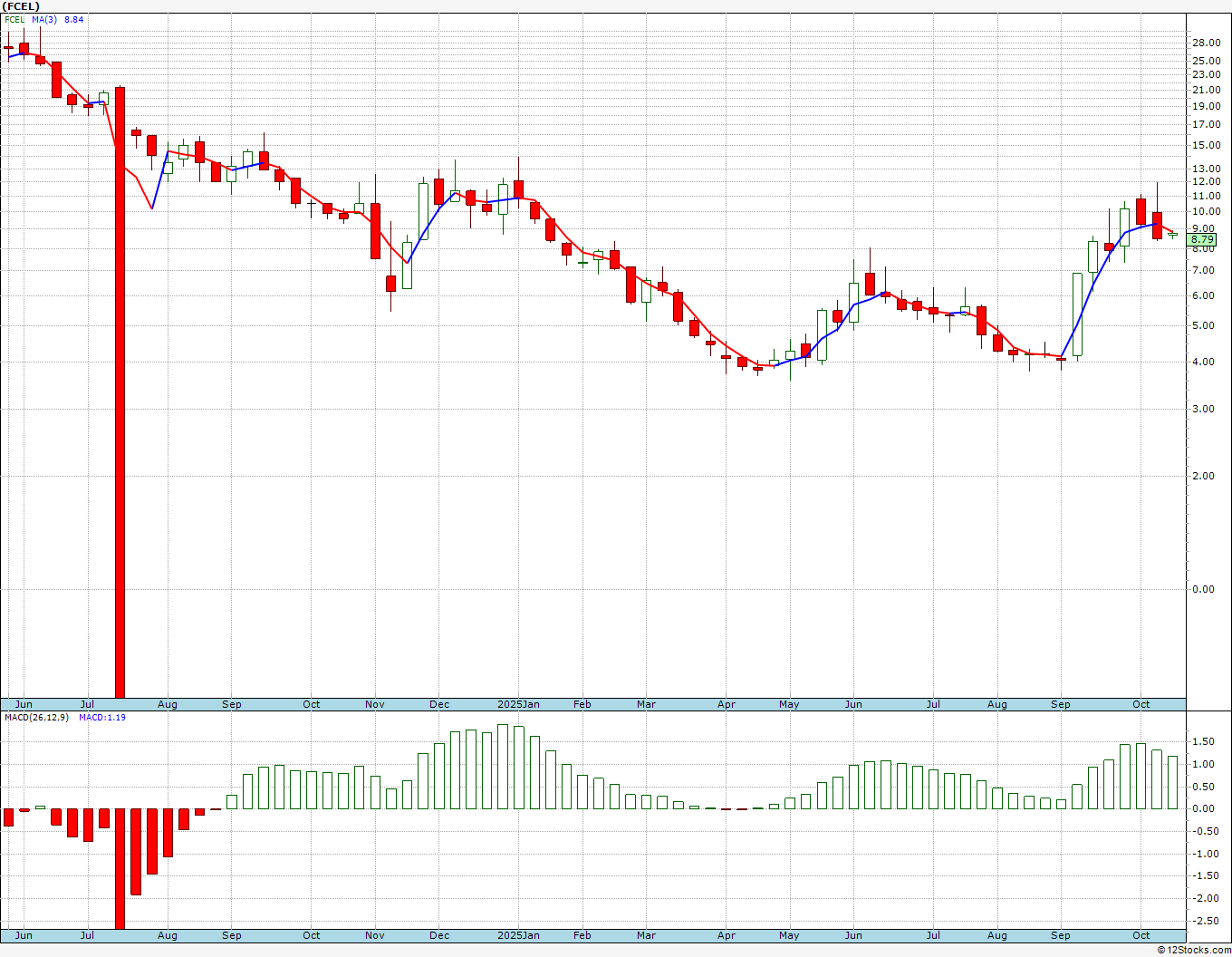Click the 3.00 price axis label
This screenshot has height=957, width=1232.
pyautogui.click(x=1205, y=409)
